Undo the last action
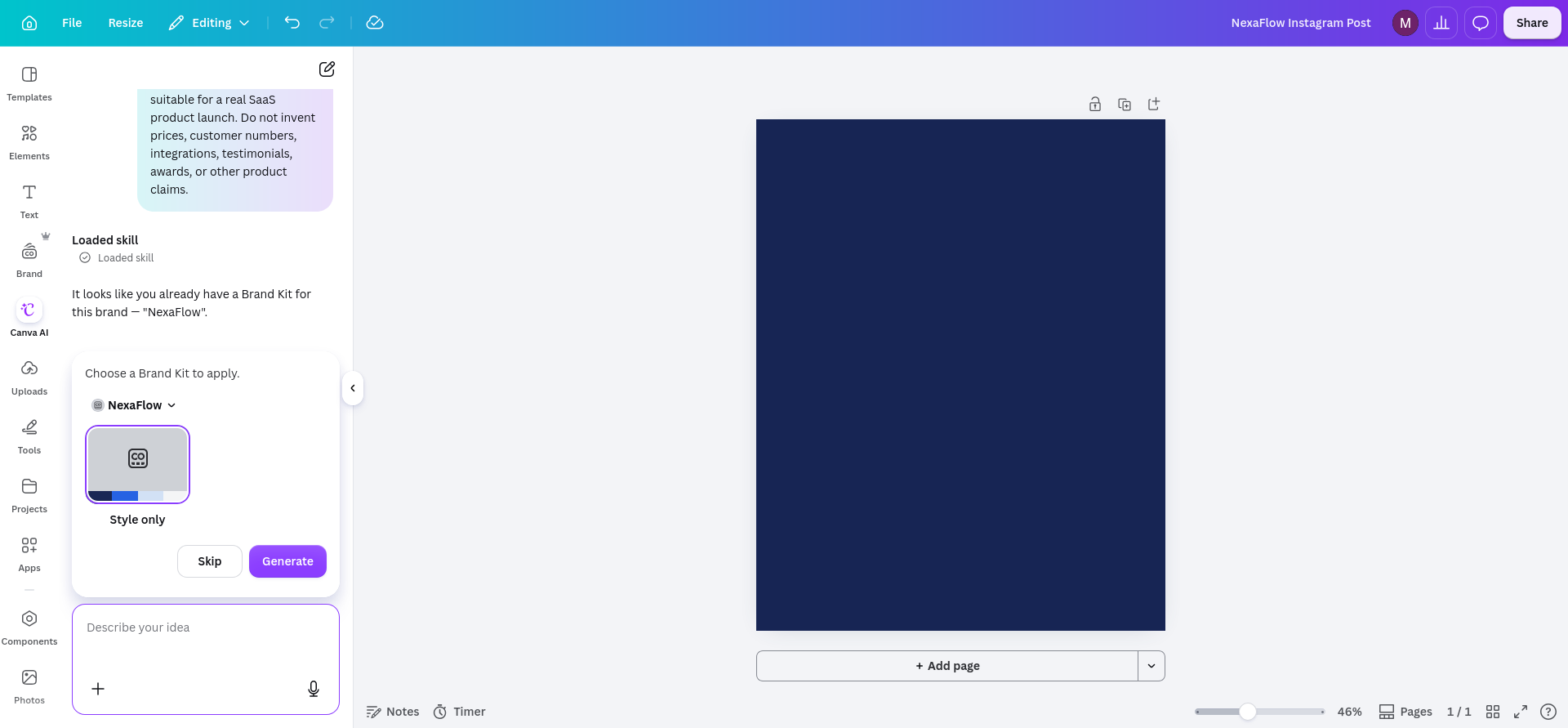Viewport: 1568px width, 728px height. click(292, 23)
